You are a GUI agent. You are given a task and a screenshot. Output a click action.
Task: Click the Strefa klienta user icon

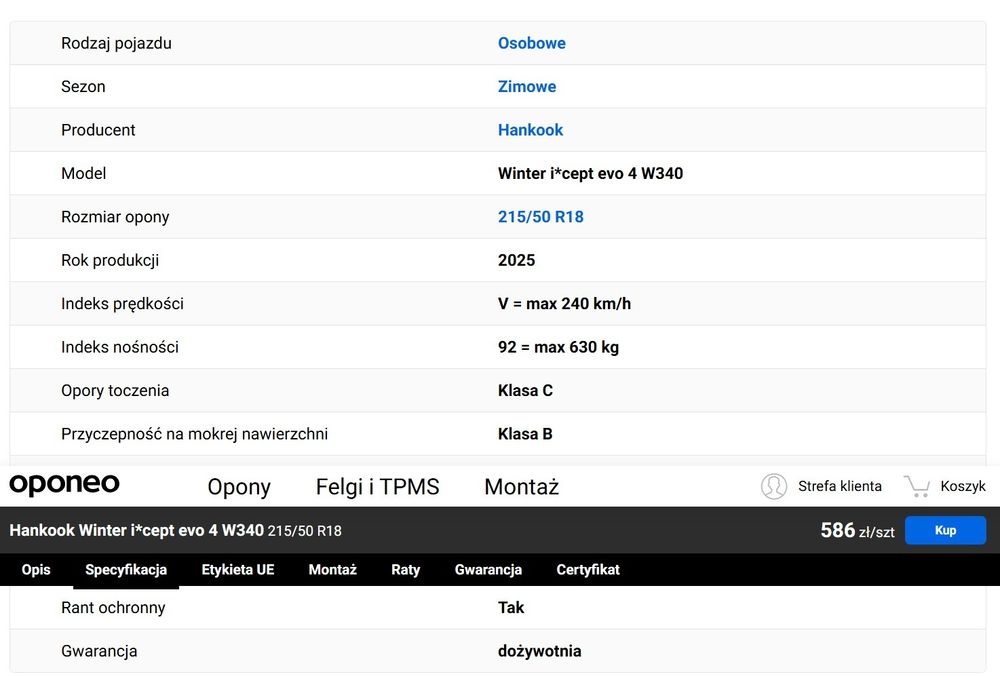click(774, 486)
